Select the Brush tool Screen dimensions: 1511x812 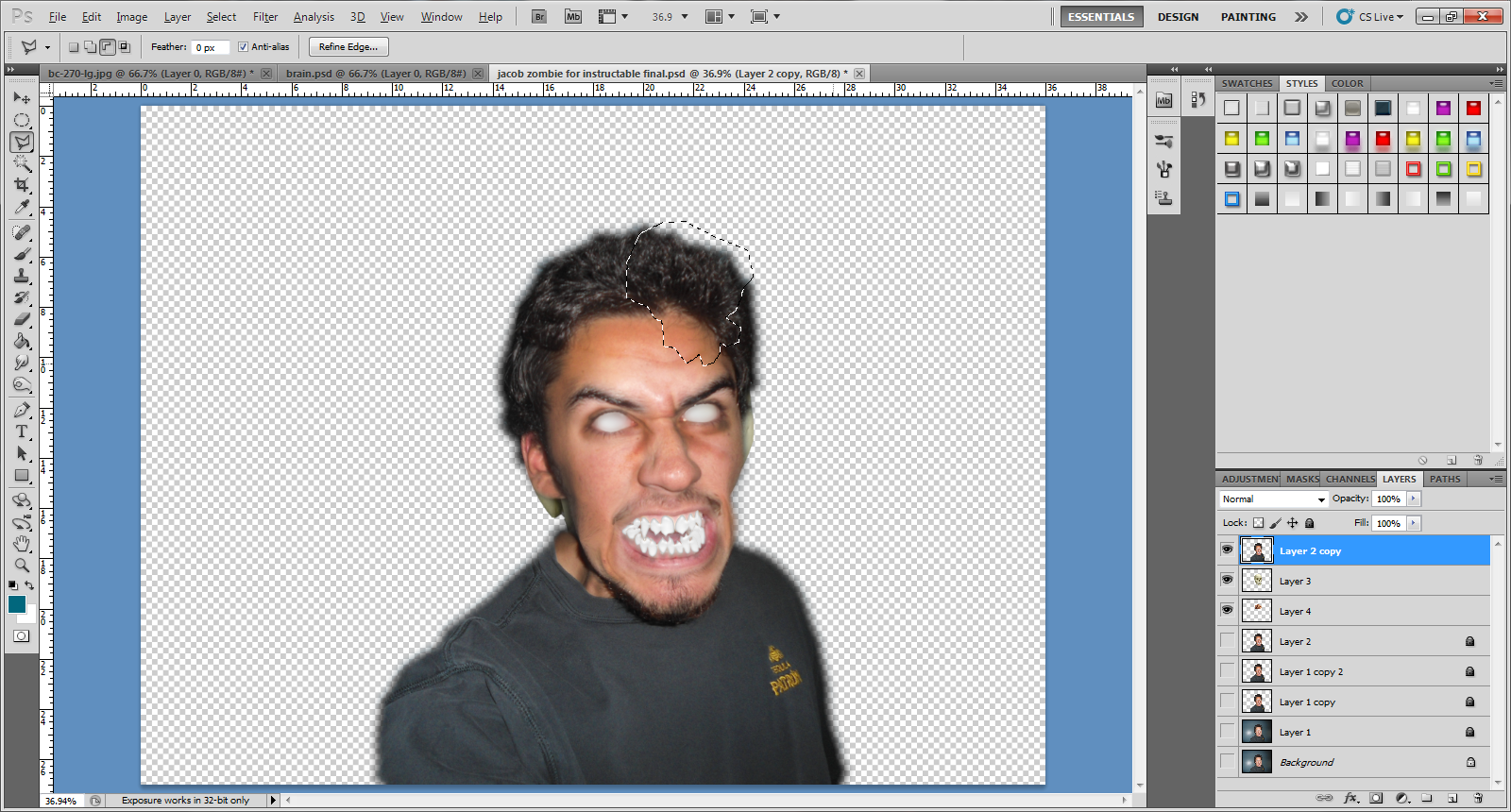(22, 254)
